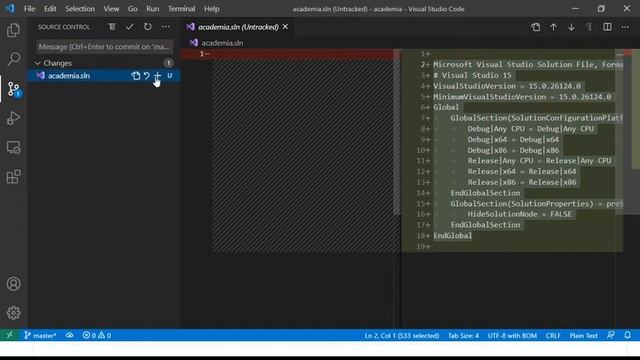Open the Edit menu
640x360 pixels.
50,9
